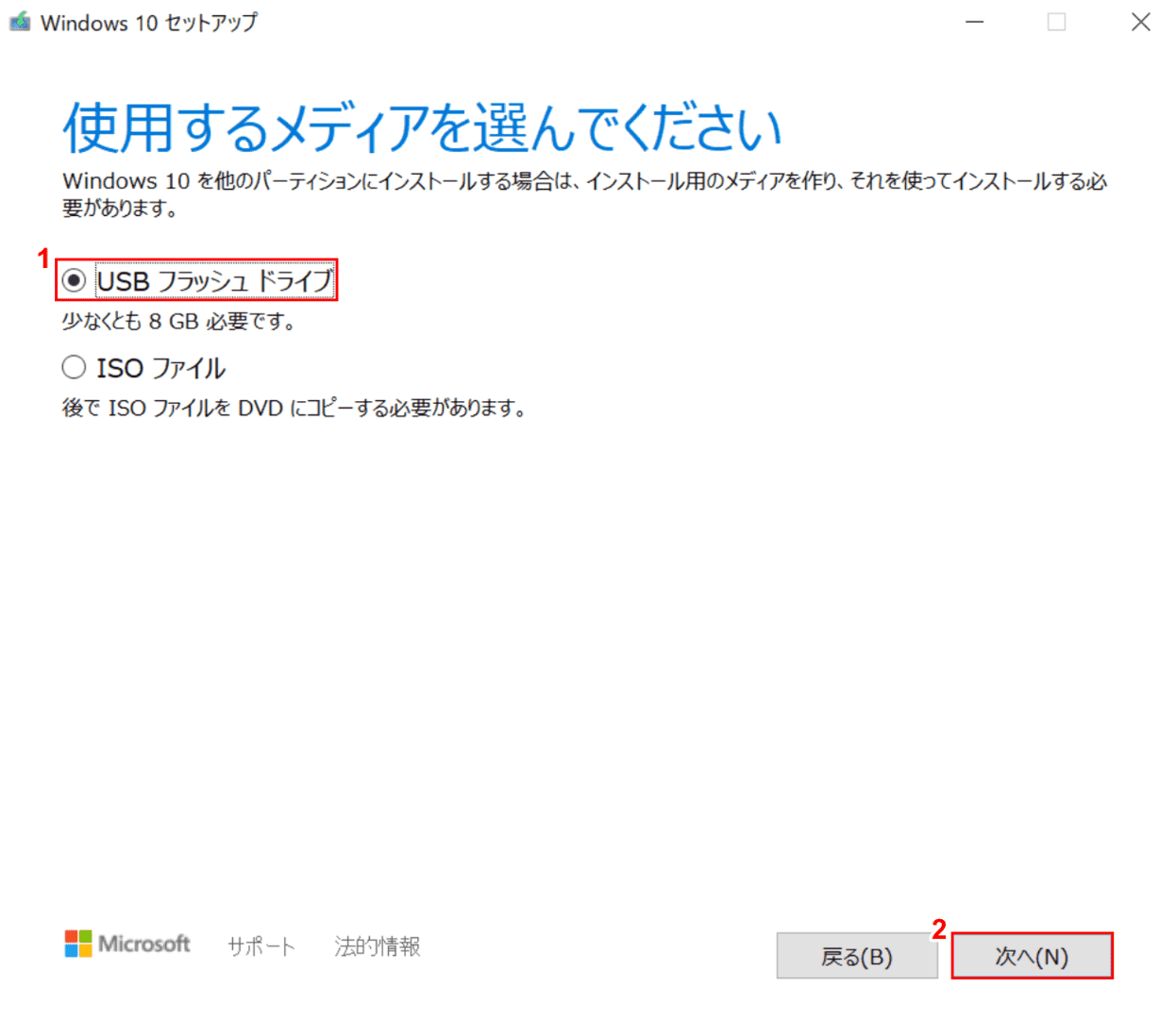Image resolution: width=1176 pixels, height=1019 pixels.
Task: Close the Windows 10 setup window
Action: pyautogui.click(x=1140, y=22)
